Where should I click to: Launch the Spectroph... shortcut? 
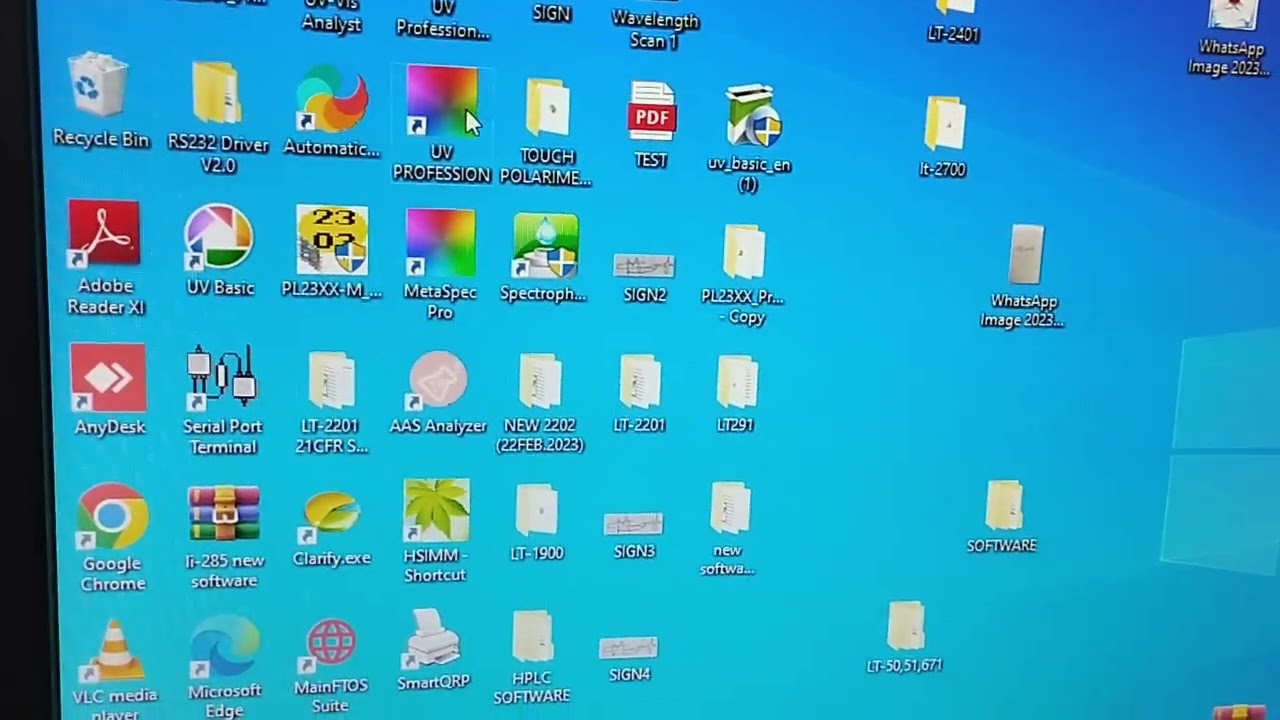click(x=545, y=246)
